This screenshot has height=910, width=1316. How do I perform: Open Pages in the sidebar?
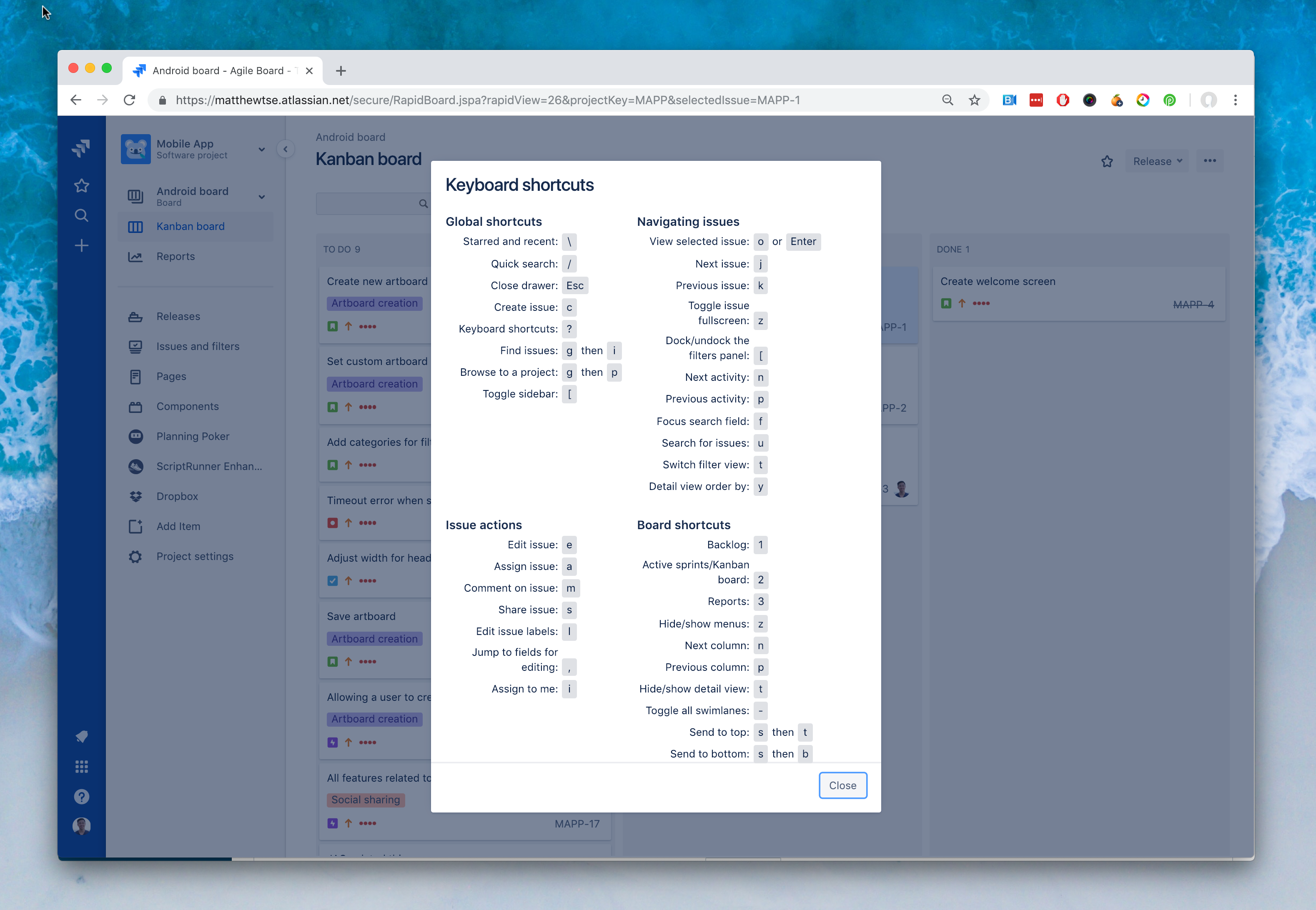[195, 376]
